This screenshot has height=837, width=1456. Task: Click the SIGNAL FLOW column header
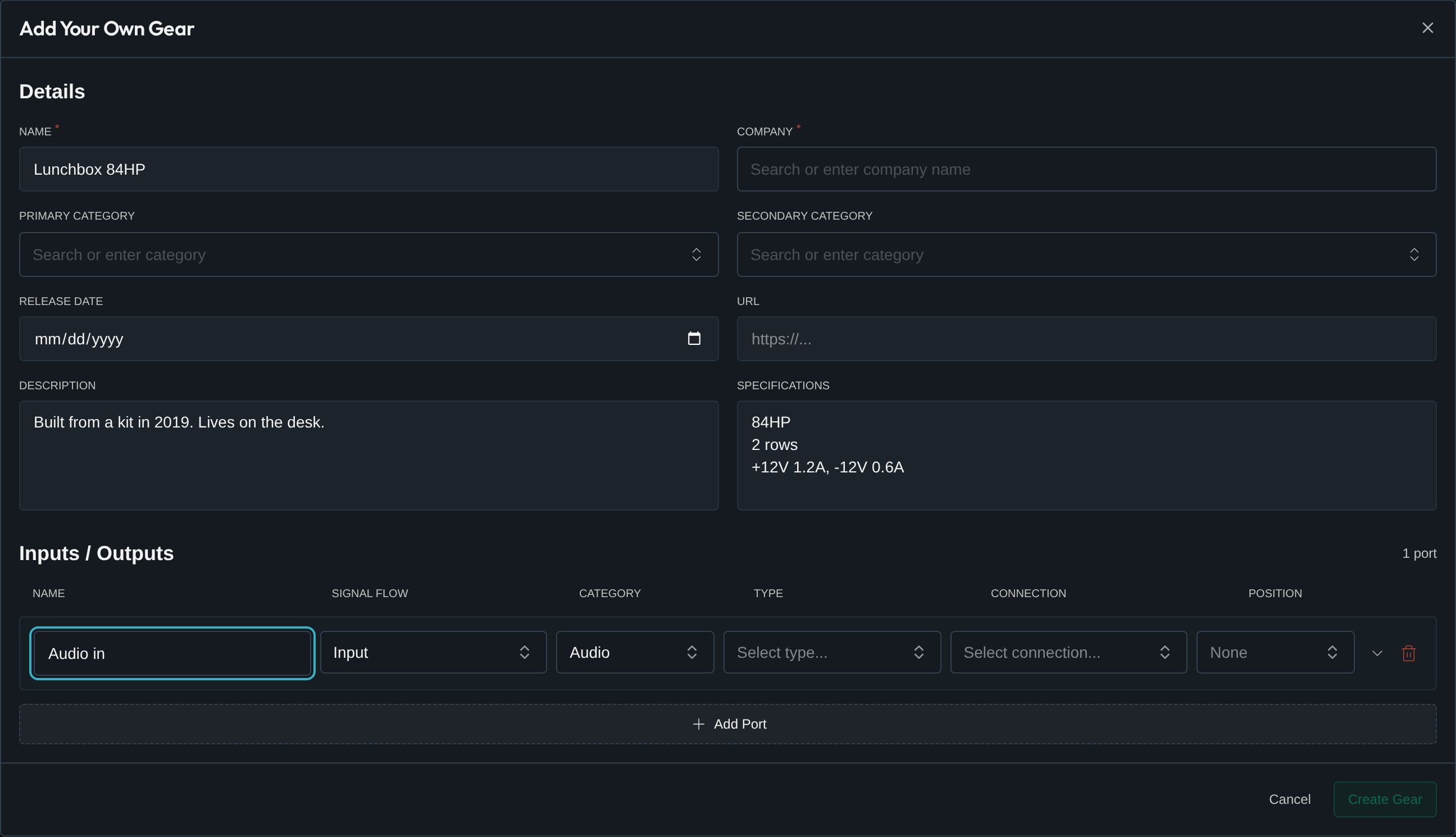370,593
